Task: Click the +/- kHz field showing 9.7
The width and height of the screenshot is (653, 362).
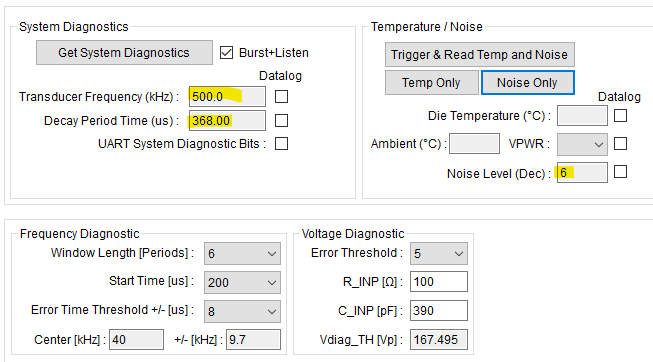Action: tap(254, 340)
